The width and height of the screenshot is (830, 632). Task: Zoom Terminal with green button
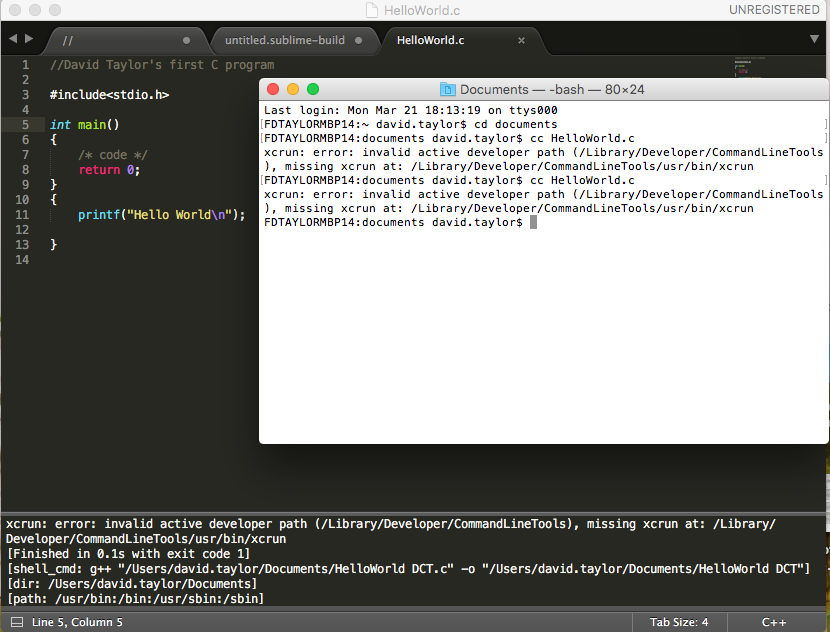pyautogui.click(x=313, y=89)
